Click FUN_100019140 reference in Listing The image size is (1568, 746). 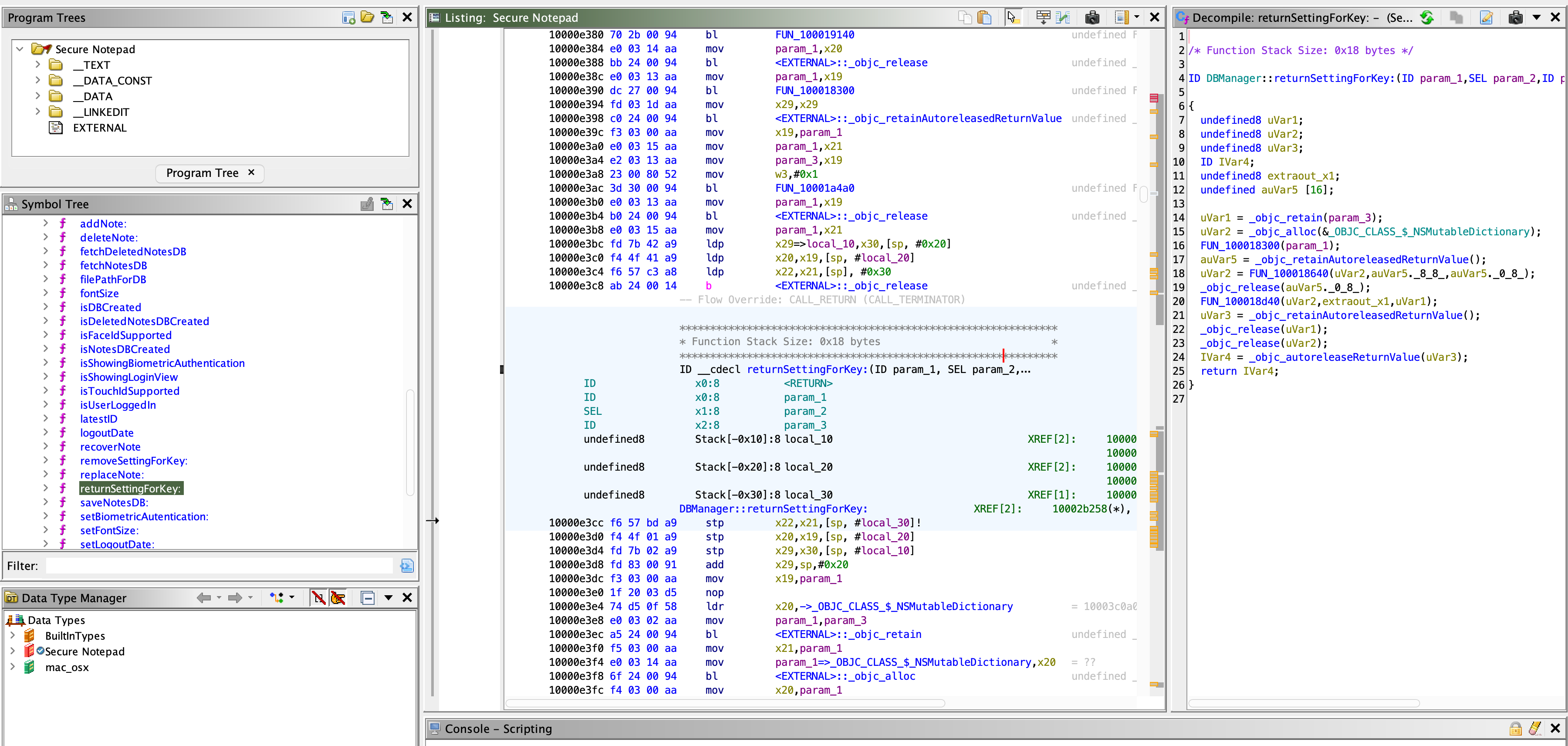(x=814, y=35)
